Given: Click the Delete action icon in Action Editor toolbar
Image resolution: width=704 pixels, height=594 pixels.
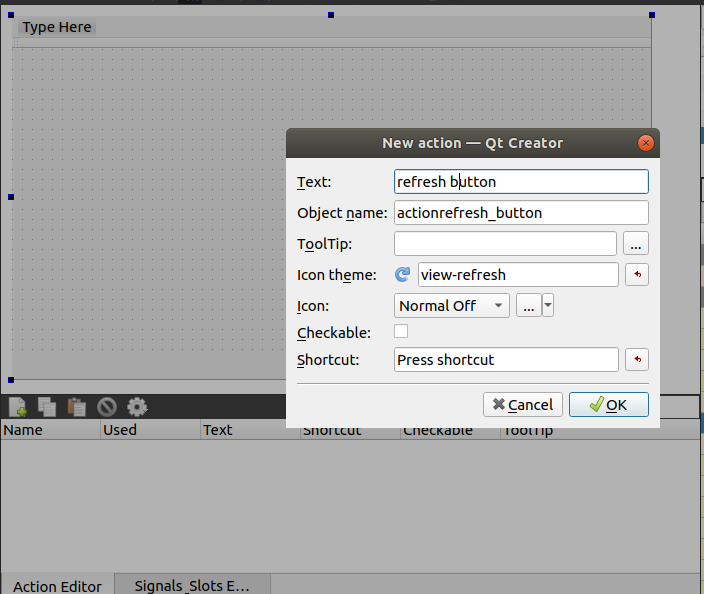Looking at the screenshot, I should coord(107,407).
